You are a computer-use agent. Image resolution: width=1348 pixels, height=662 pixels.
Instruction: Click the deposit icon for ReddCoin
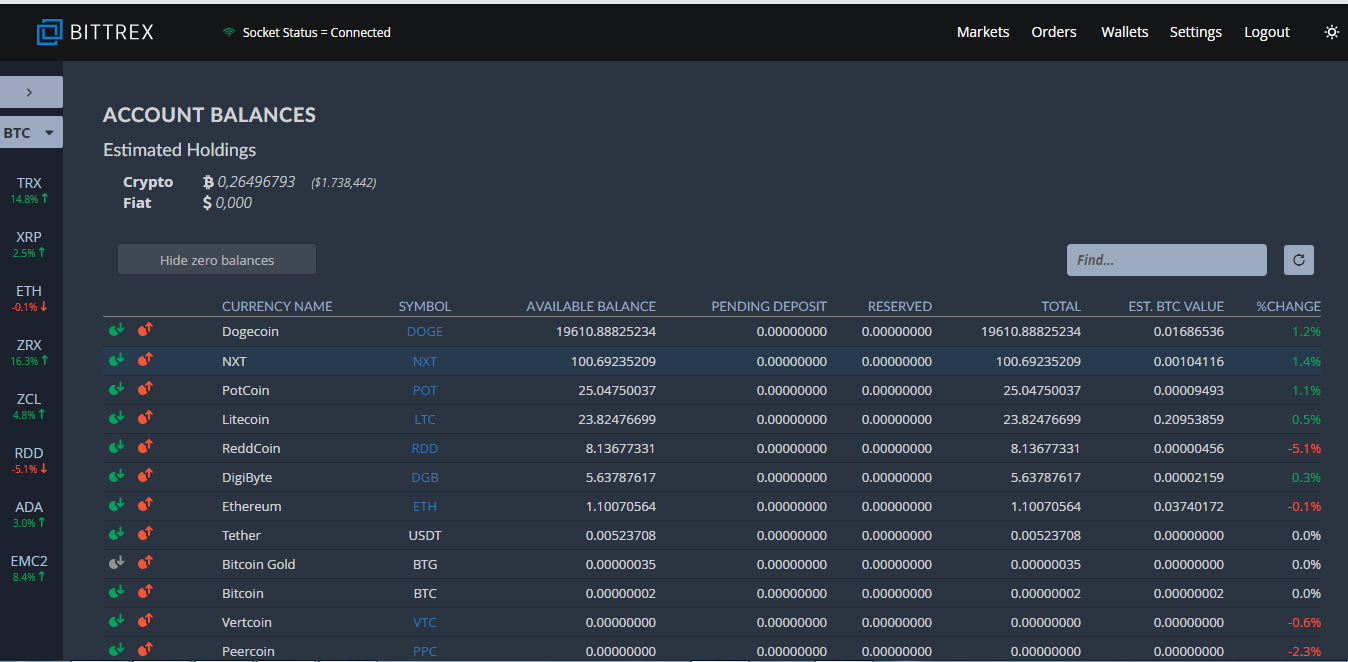(x=117, y=446)
